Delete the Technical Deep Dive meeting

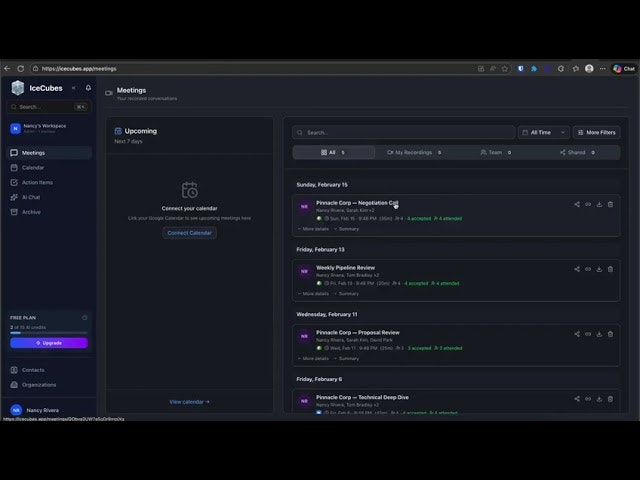(610, 399)
